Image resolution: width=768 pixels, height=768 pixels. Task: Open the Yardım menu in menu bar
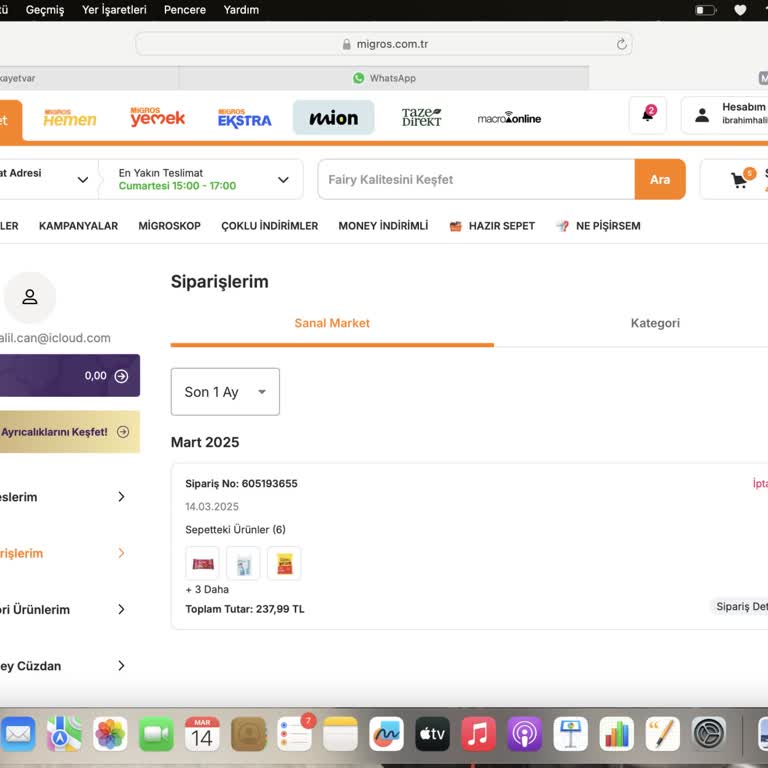click(x=241, y=10)
